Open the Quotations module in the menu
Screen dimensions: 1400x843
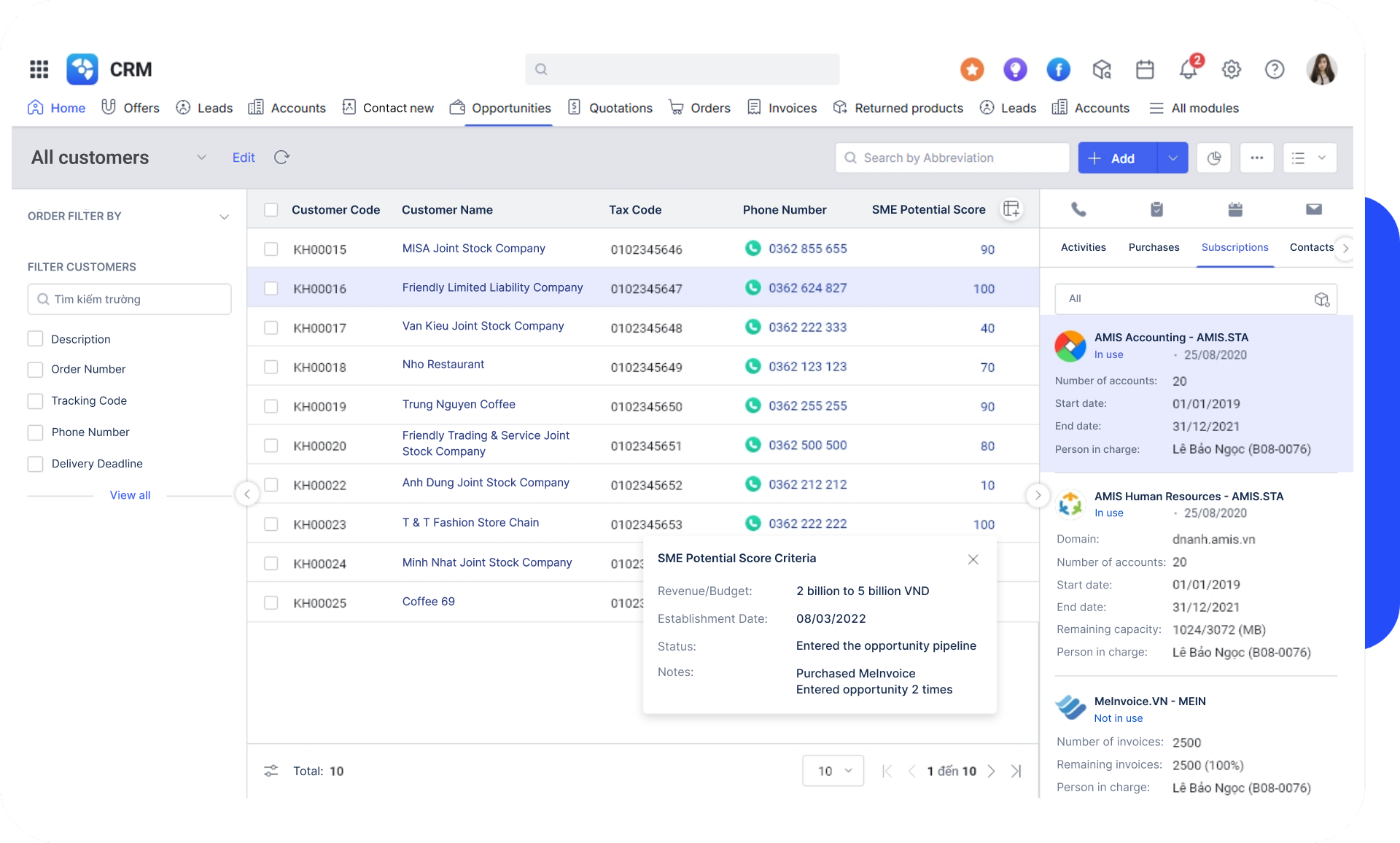621,107
